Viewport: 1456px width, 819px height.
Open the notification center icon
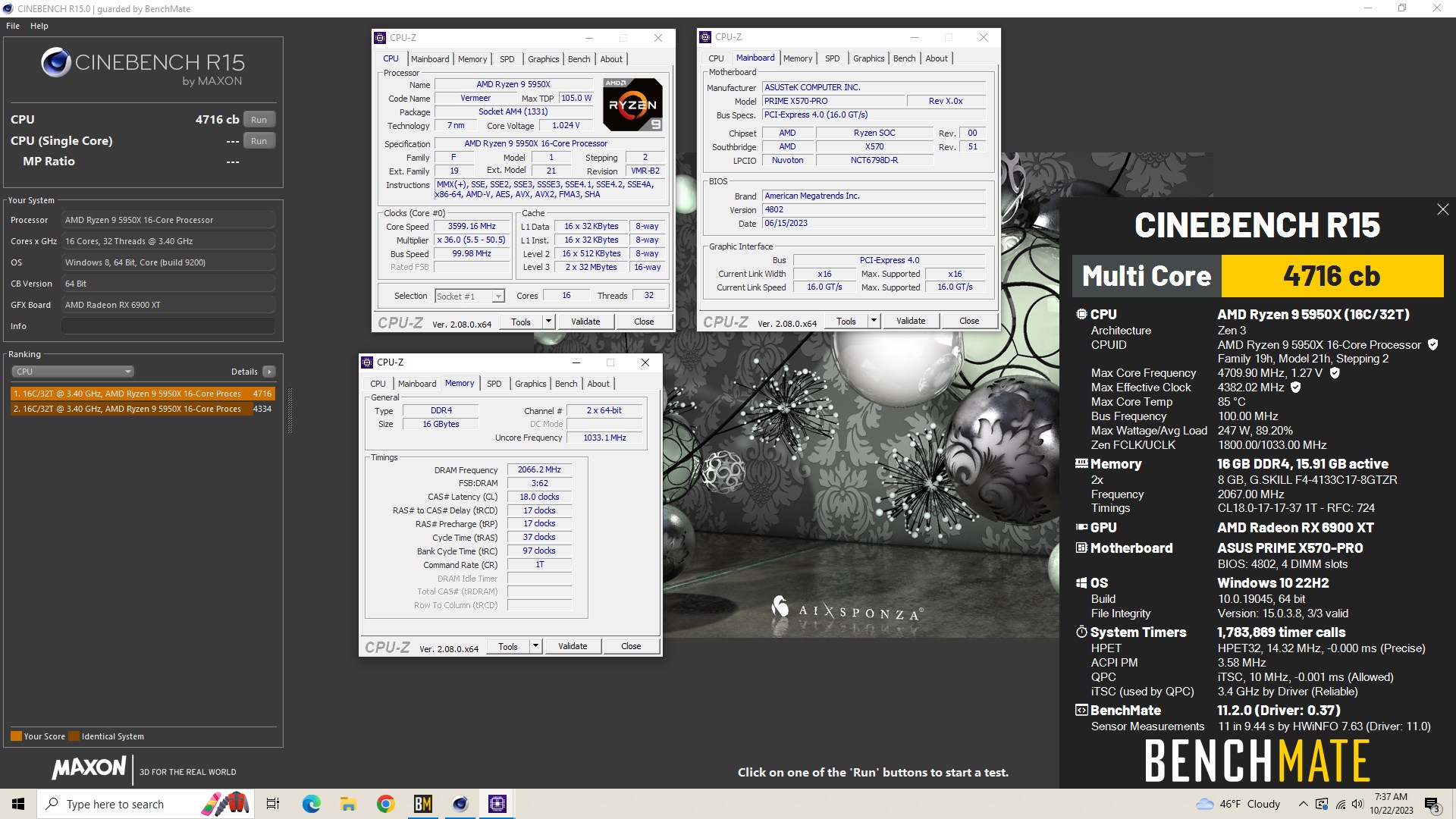tap(1432, 804)
